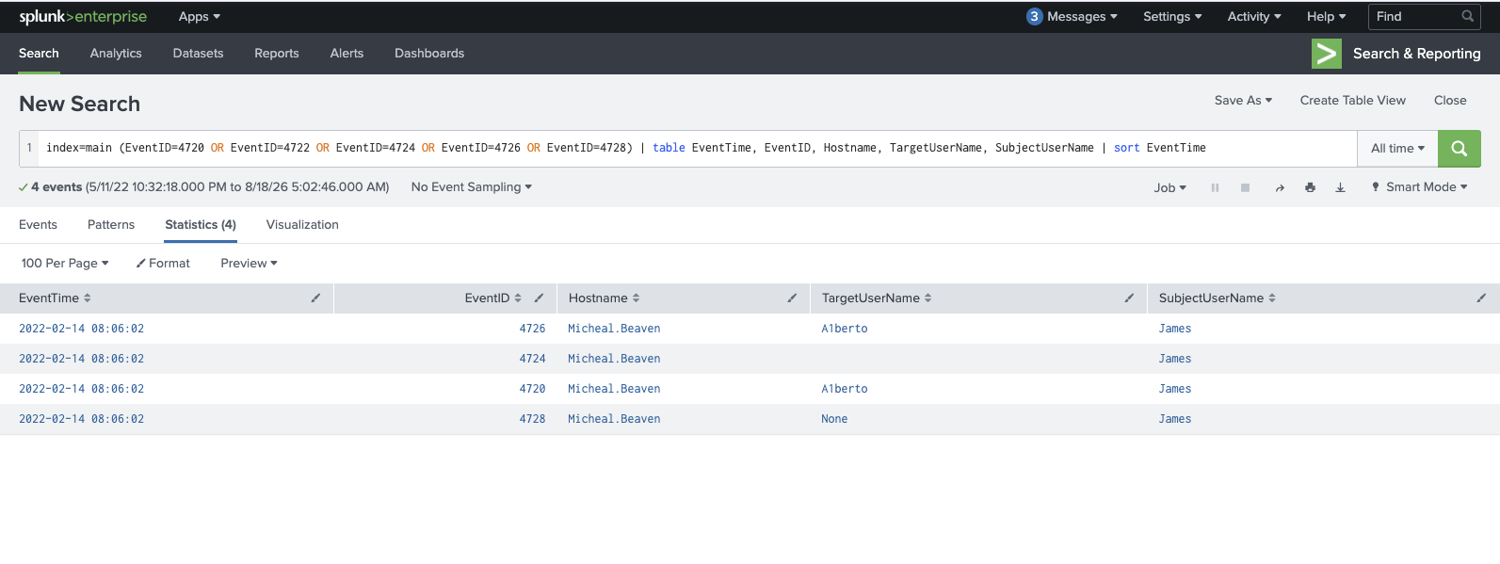1500x564 pixels.
Task: Click James in the 4724 row
Action: point(1175,358)
